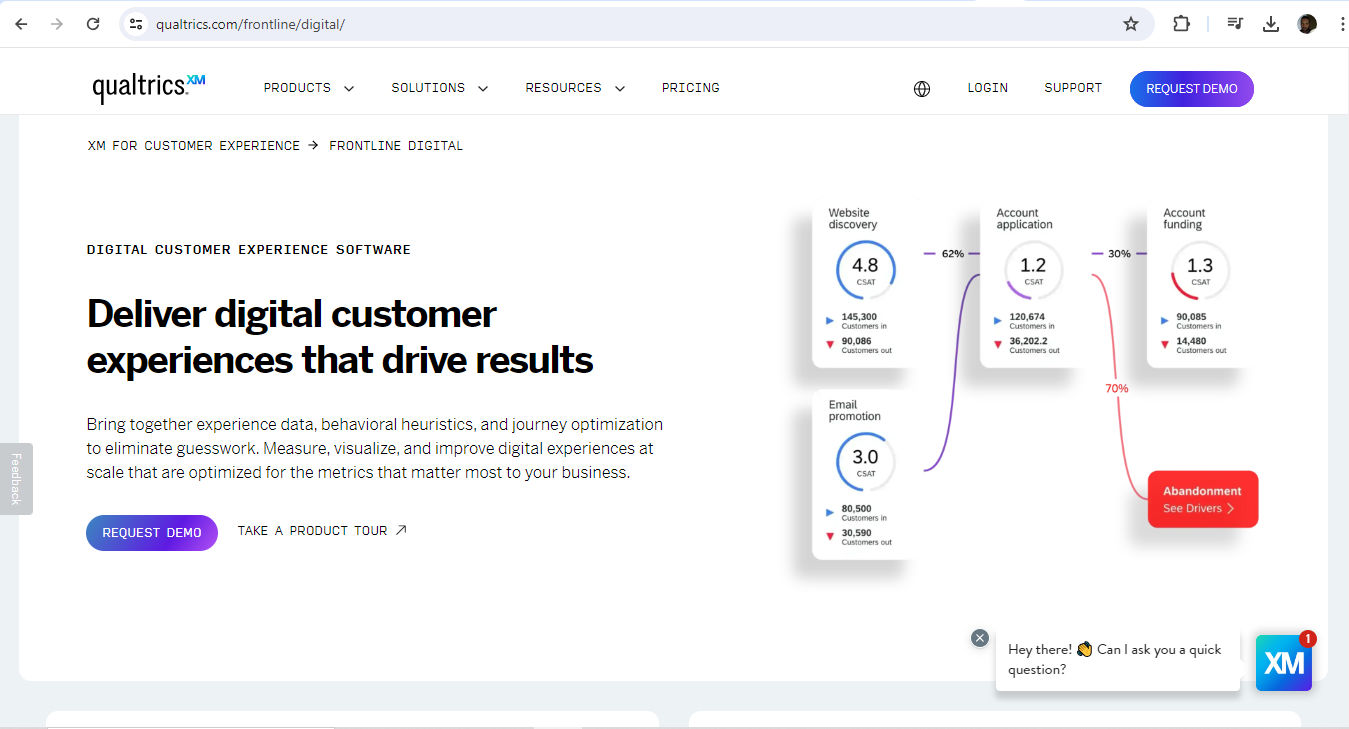Open the XM chat widget icon
This screenshot has width=1349, height=729.
[x=1284, y=663]
